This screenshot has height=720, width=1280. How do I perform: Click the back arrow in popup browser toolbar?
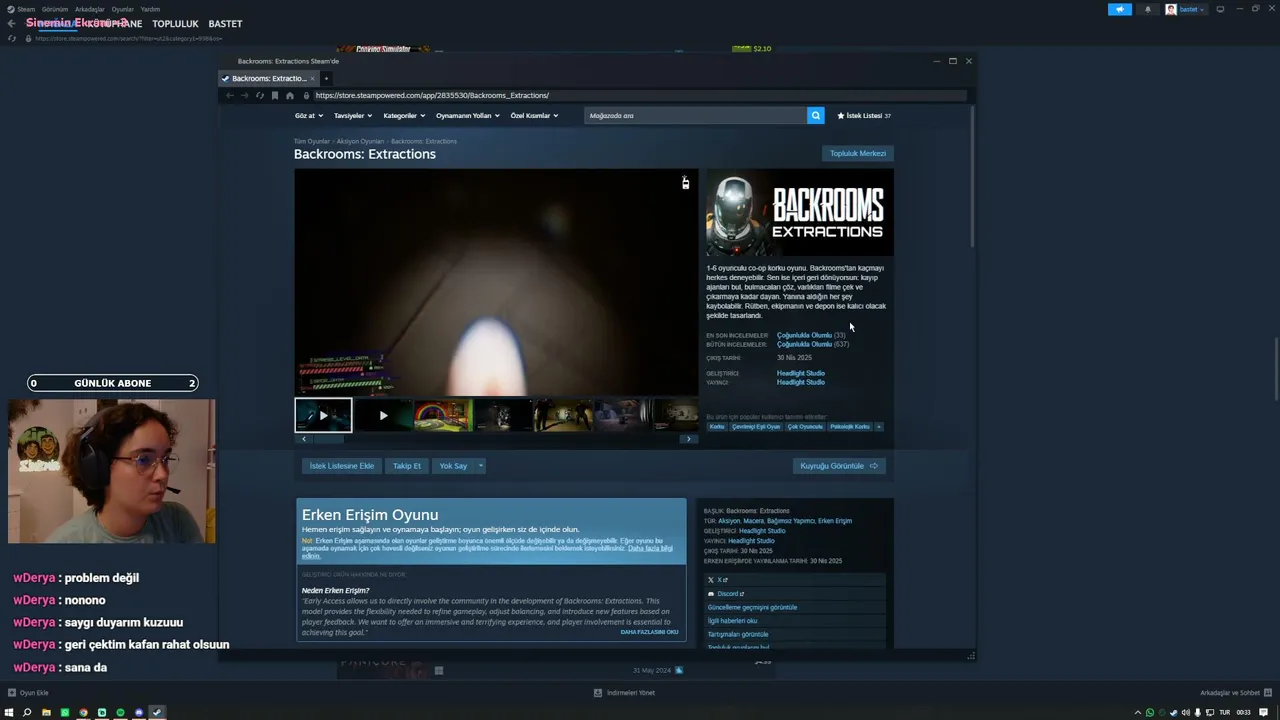coord(229,95)
